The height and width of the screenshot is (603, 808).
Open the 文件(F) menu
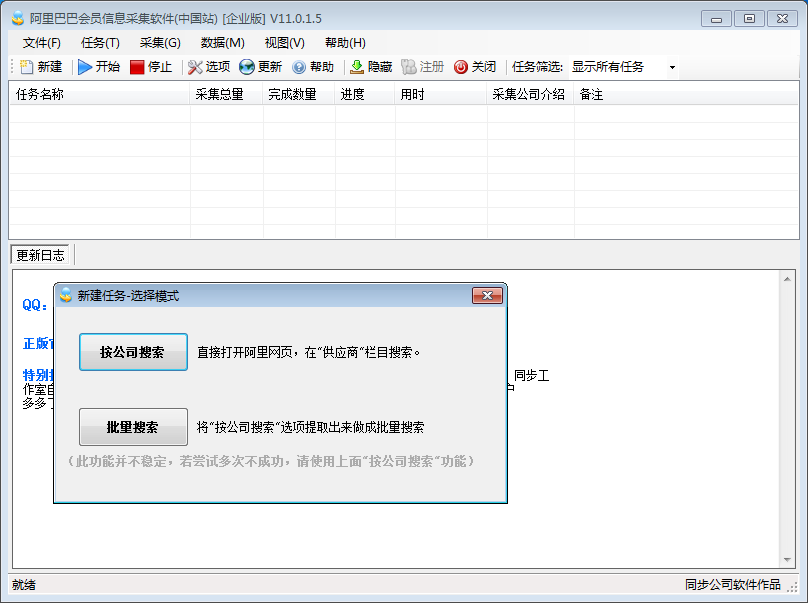tap(42, 43)
